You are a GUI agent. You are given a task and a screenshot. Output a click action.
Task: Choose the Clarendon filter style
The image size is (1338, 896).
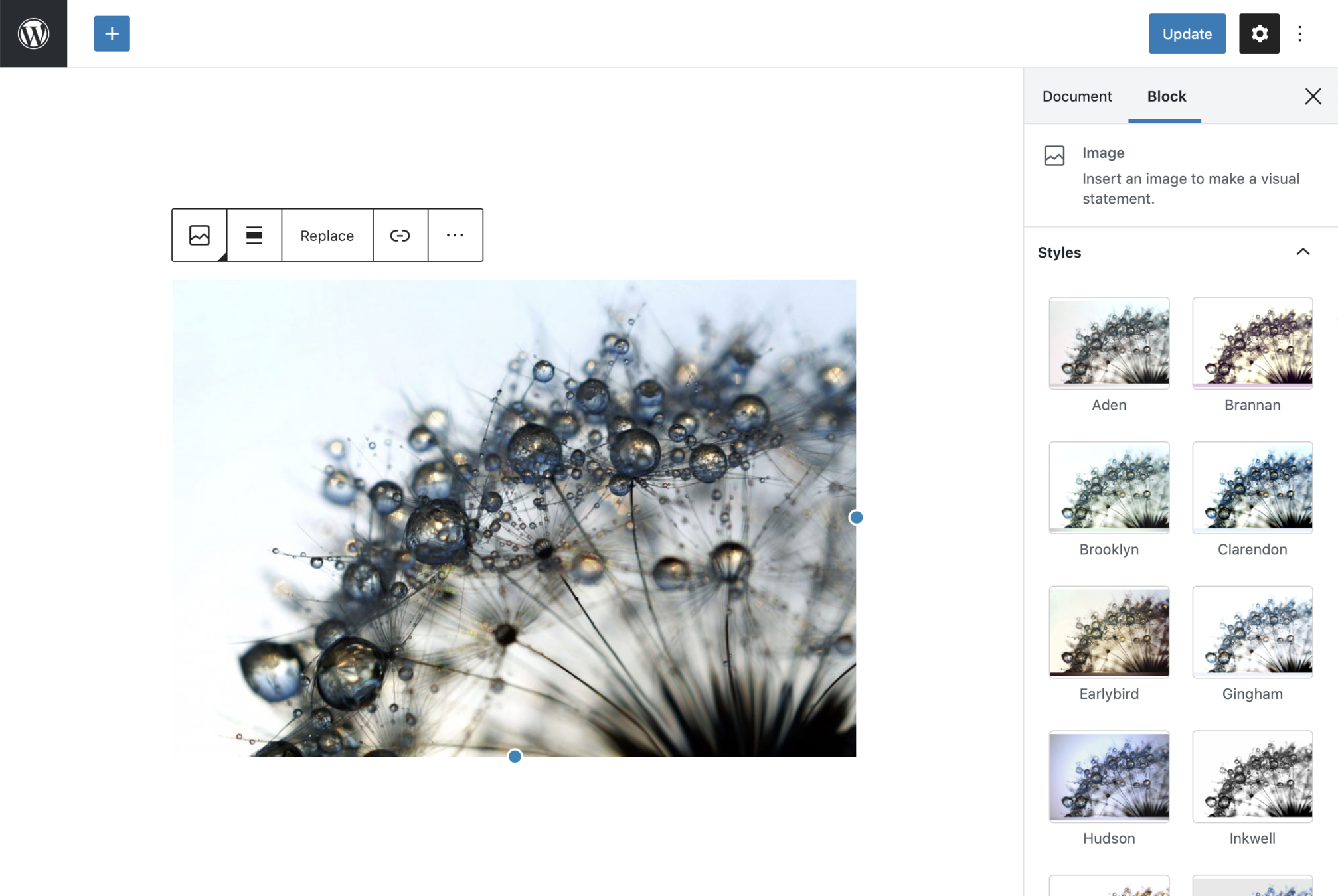pos(1252,487)
